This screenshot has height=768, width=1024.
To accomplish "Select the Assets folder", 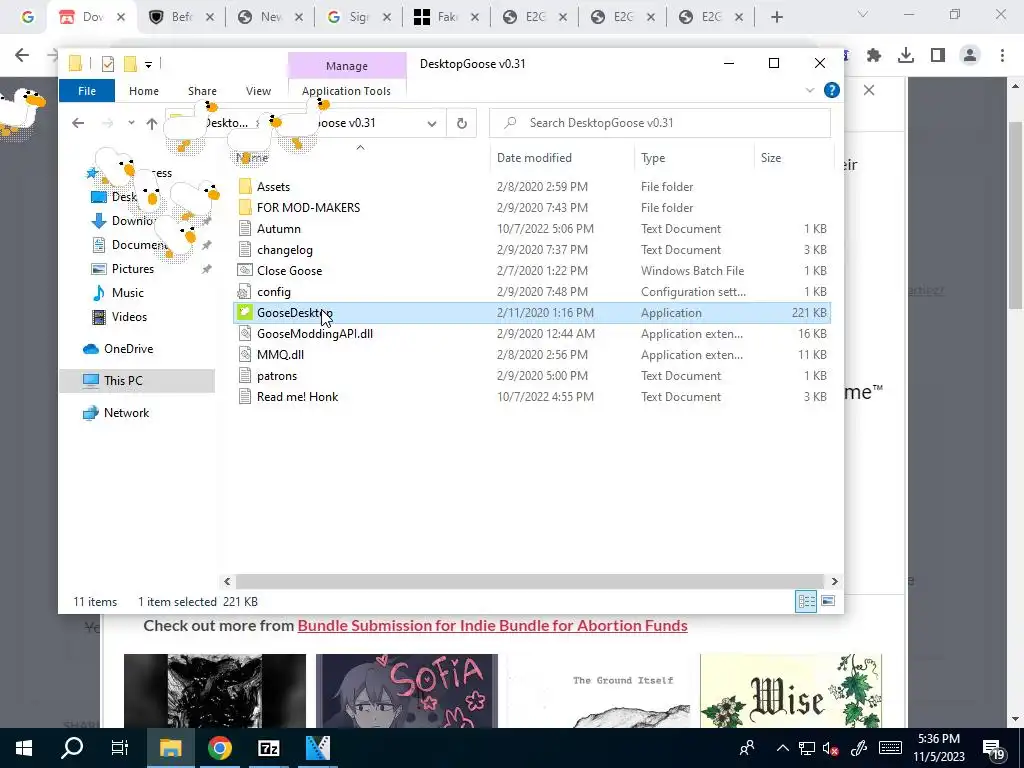I will coord(532,187).
